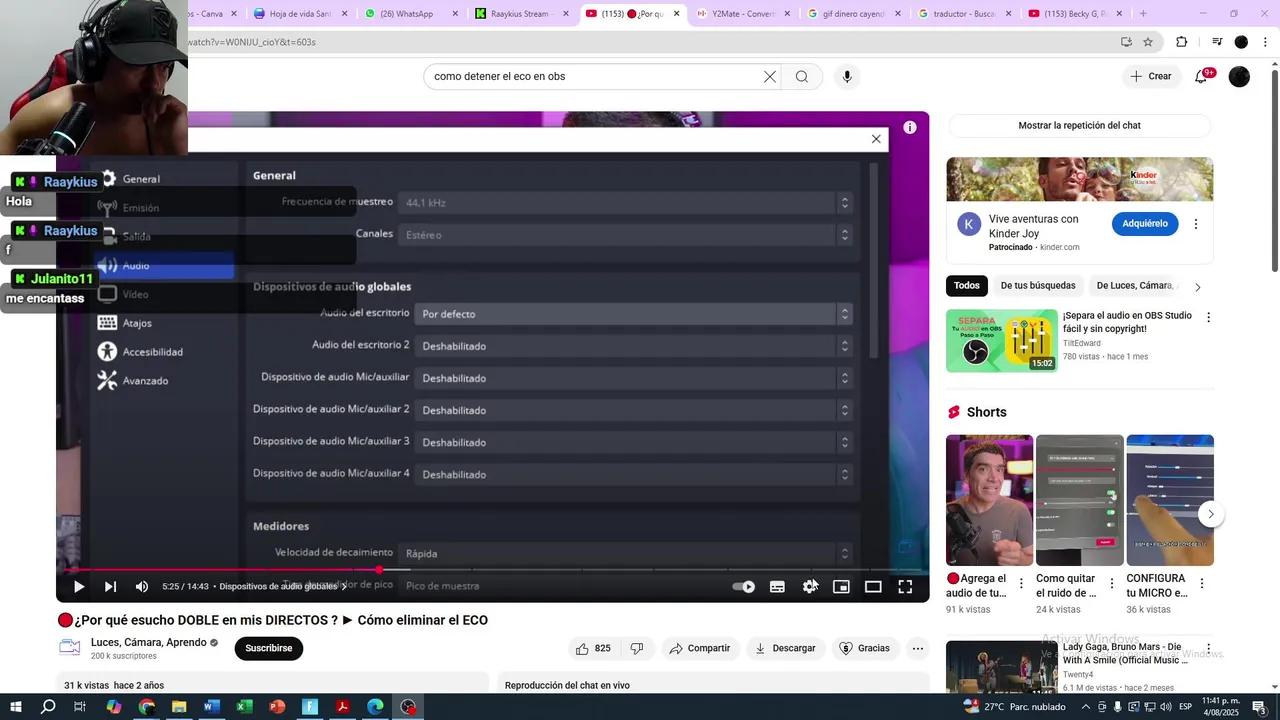Start voice search with microphone

tap(847, 76)
